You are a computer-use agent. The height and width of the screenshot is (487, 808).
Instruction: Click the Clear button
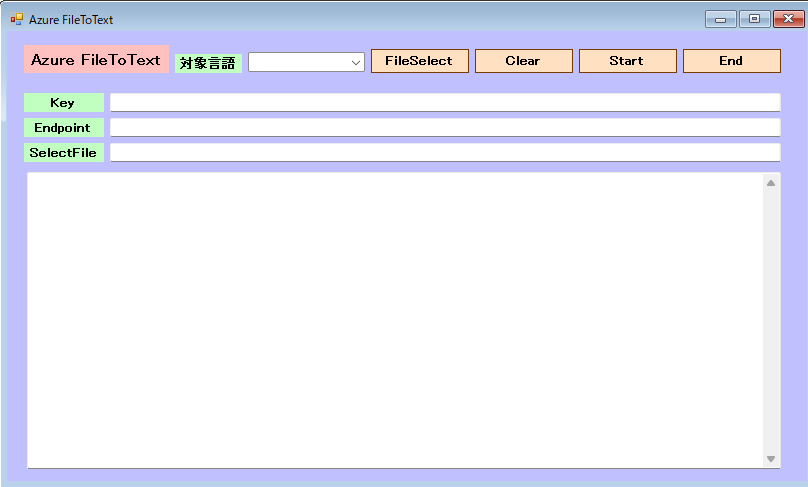[x=523, y=61]
